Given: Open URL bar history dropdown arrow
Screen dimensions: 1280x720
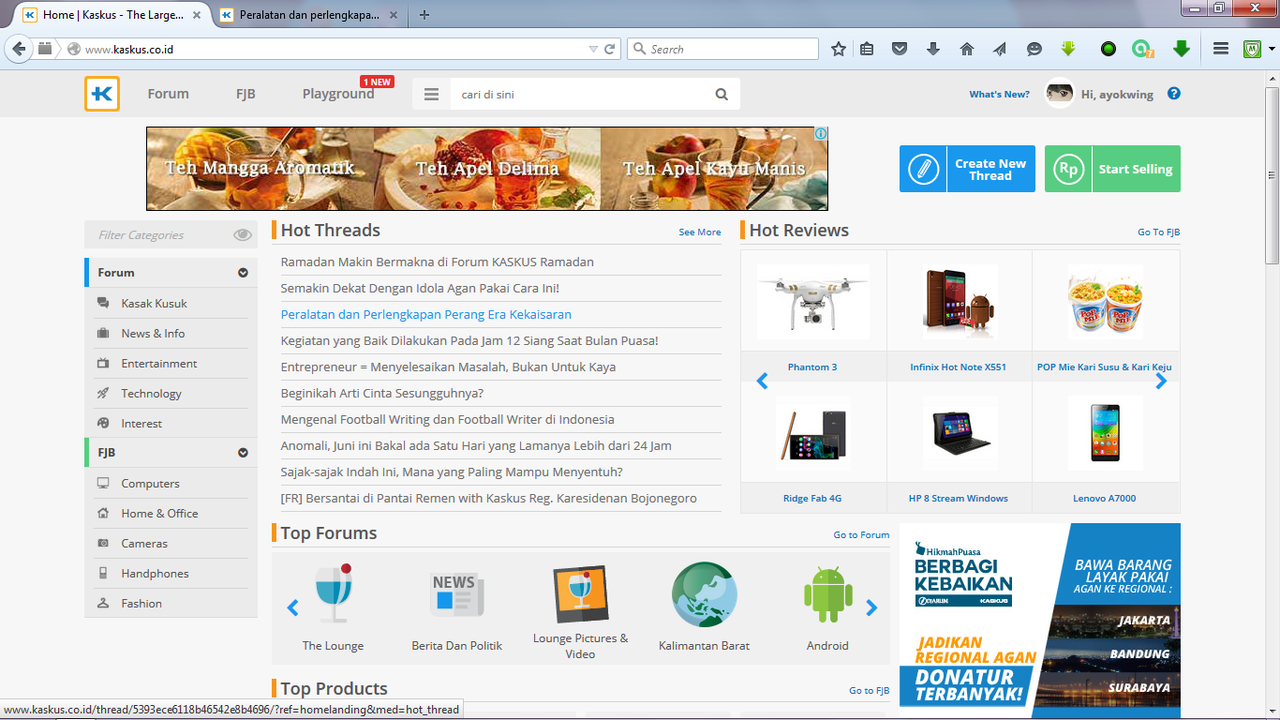Looking at the screenshot, I should point(593,49).
